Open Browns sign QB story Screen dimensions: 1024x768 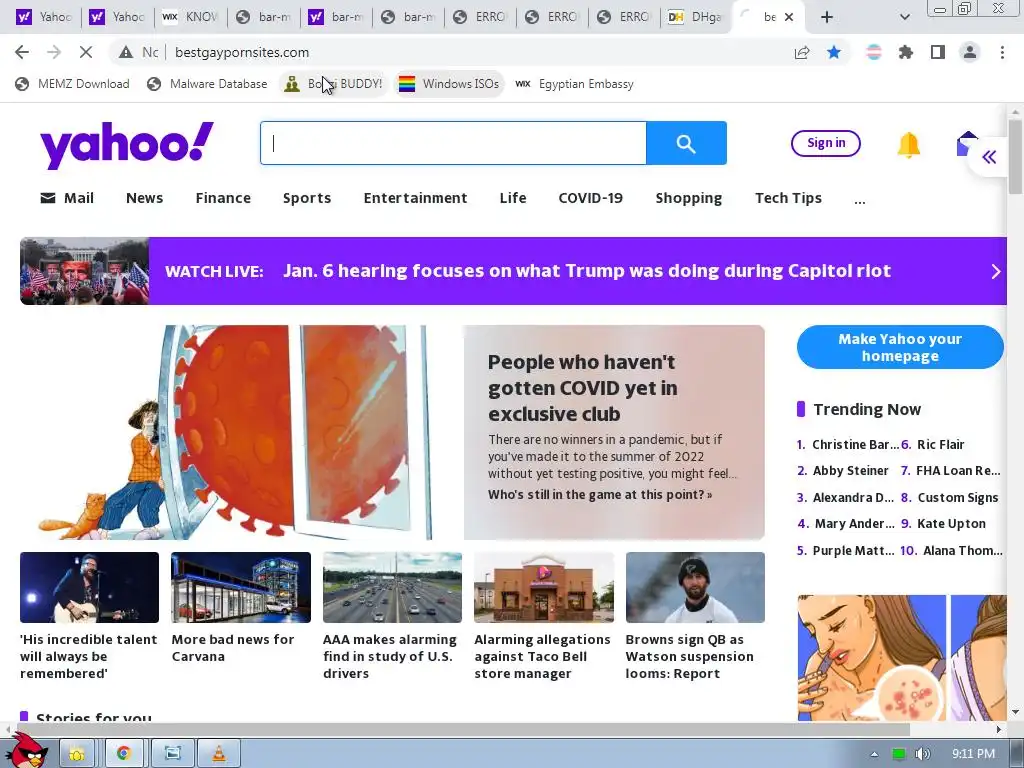(x=690, y=656)
